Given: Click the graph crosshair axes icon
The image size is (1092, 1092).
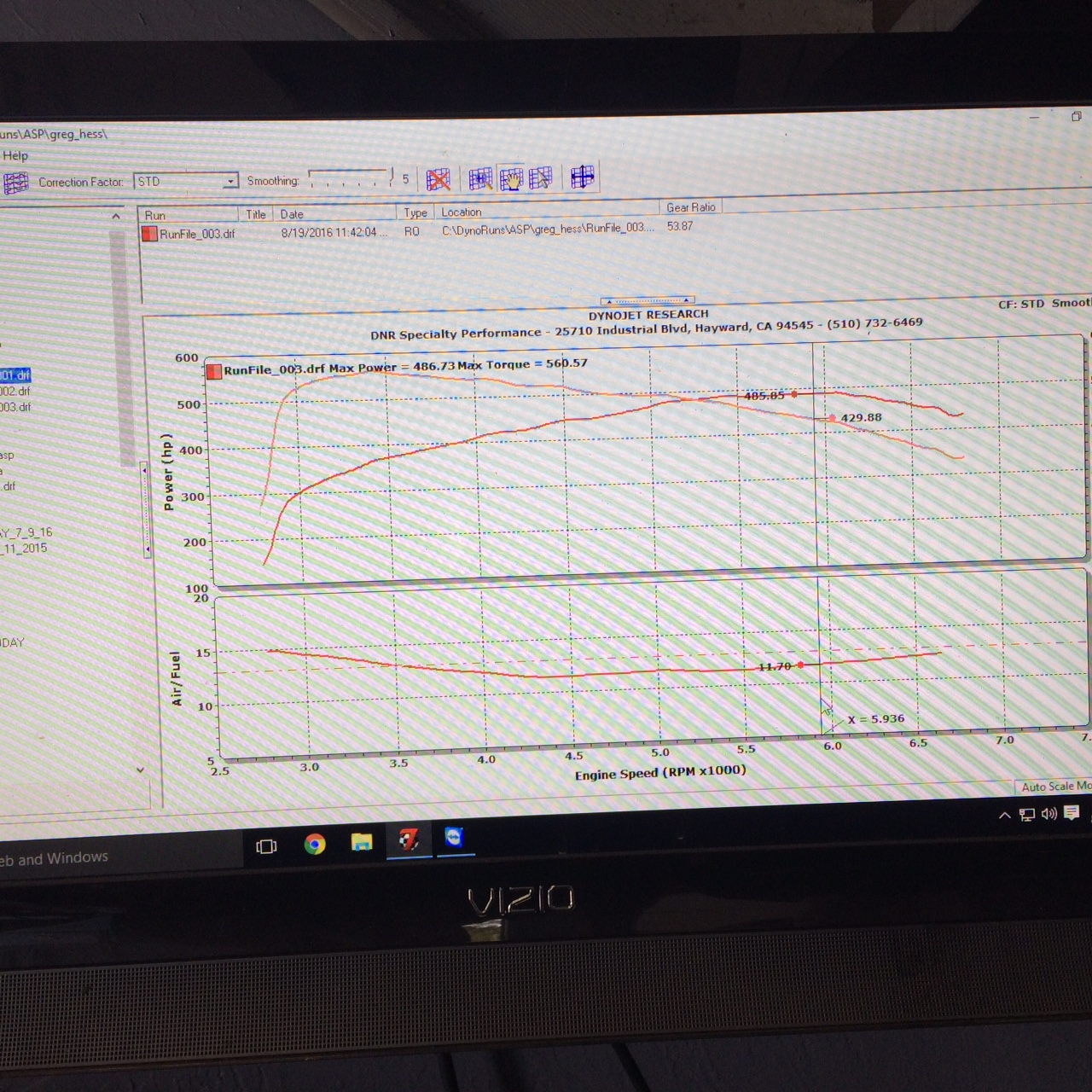Looking at the screenshot, I should pyautogui.click(x=583, y=177).
